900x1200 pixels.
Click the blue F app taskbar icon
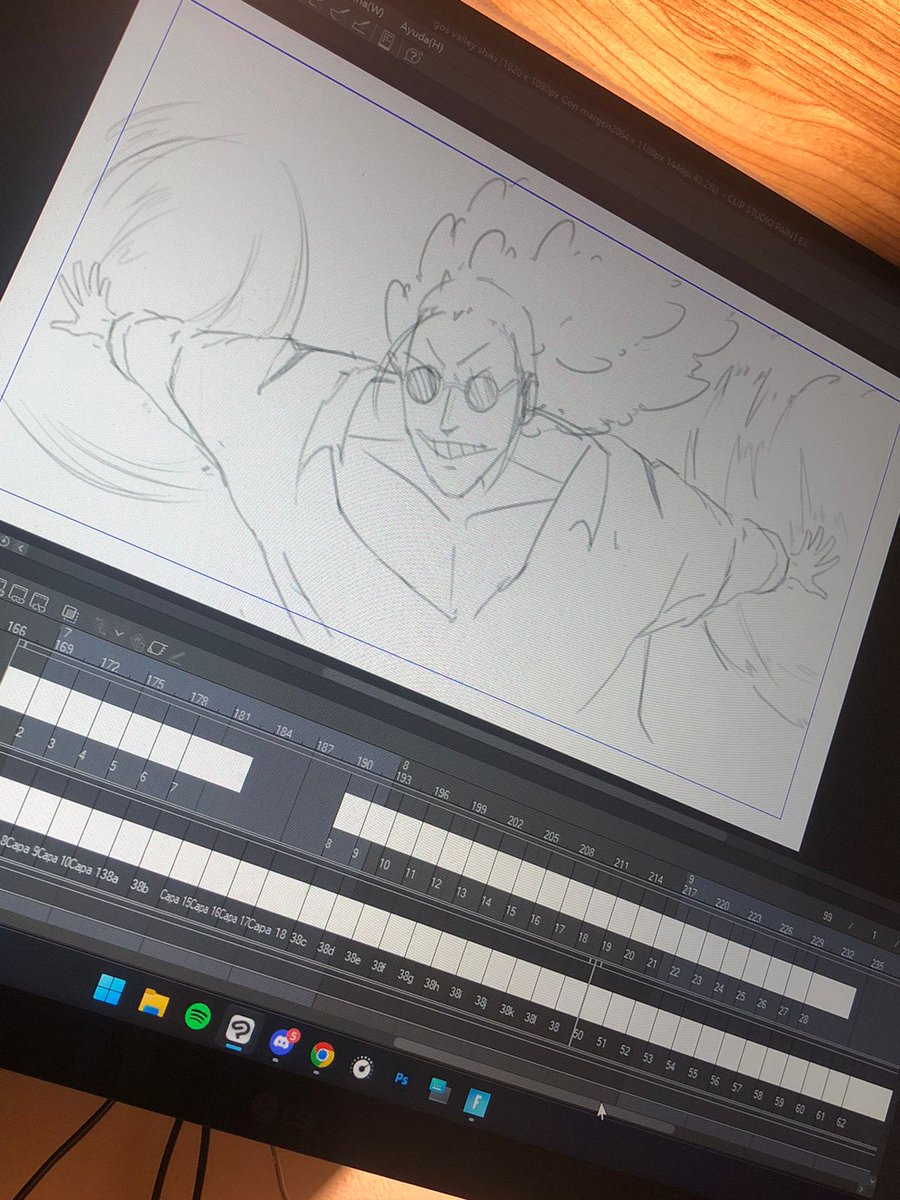pyautogui.click(x=477, y=1104)
